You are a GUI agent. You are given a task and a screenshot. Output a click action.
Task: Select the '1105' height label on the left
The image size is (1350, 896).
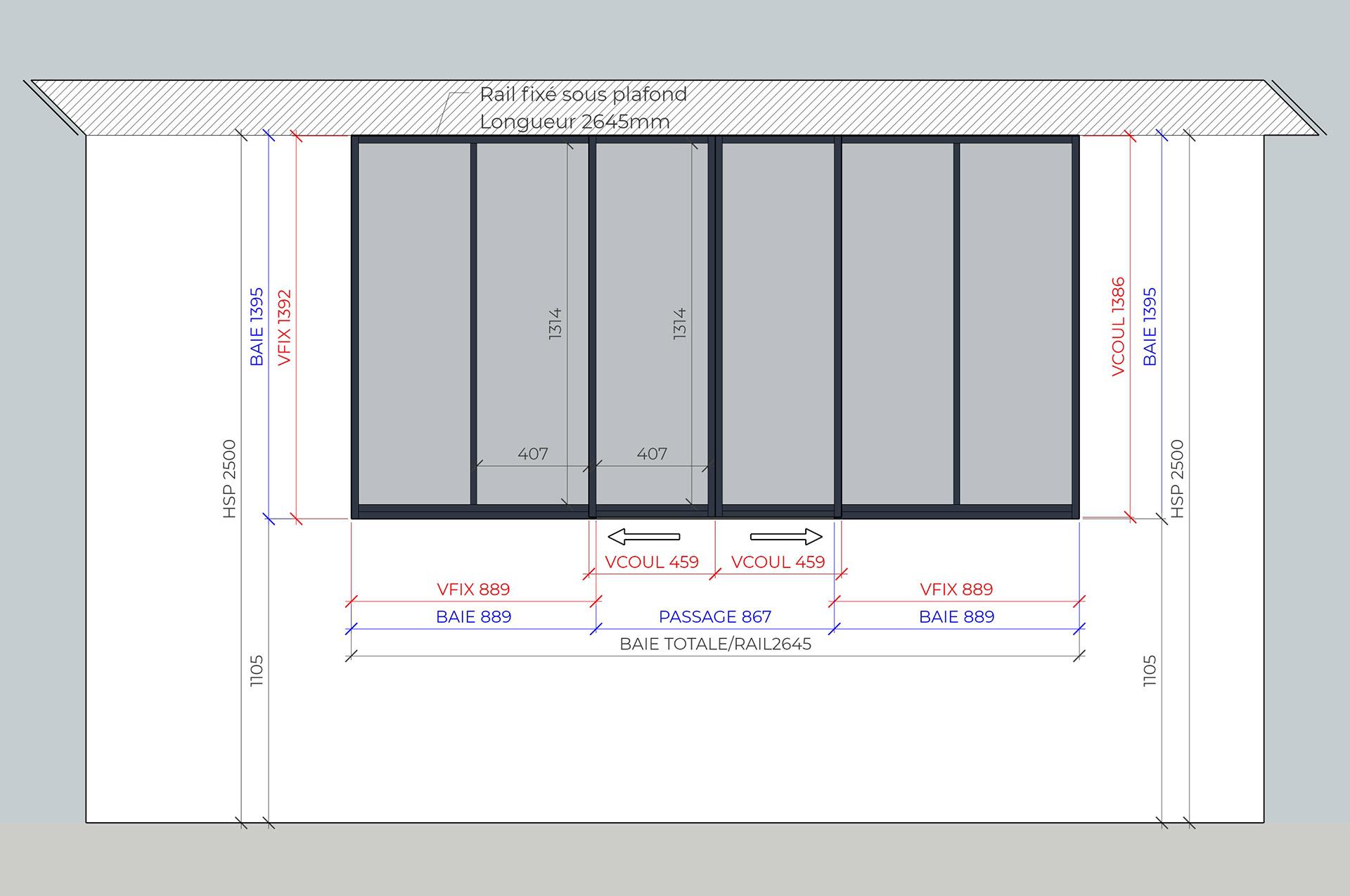(x=257, y=671)
